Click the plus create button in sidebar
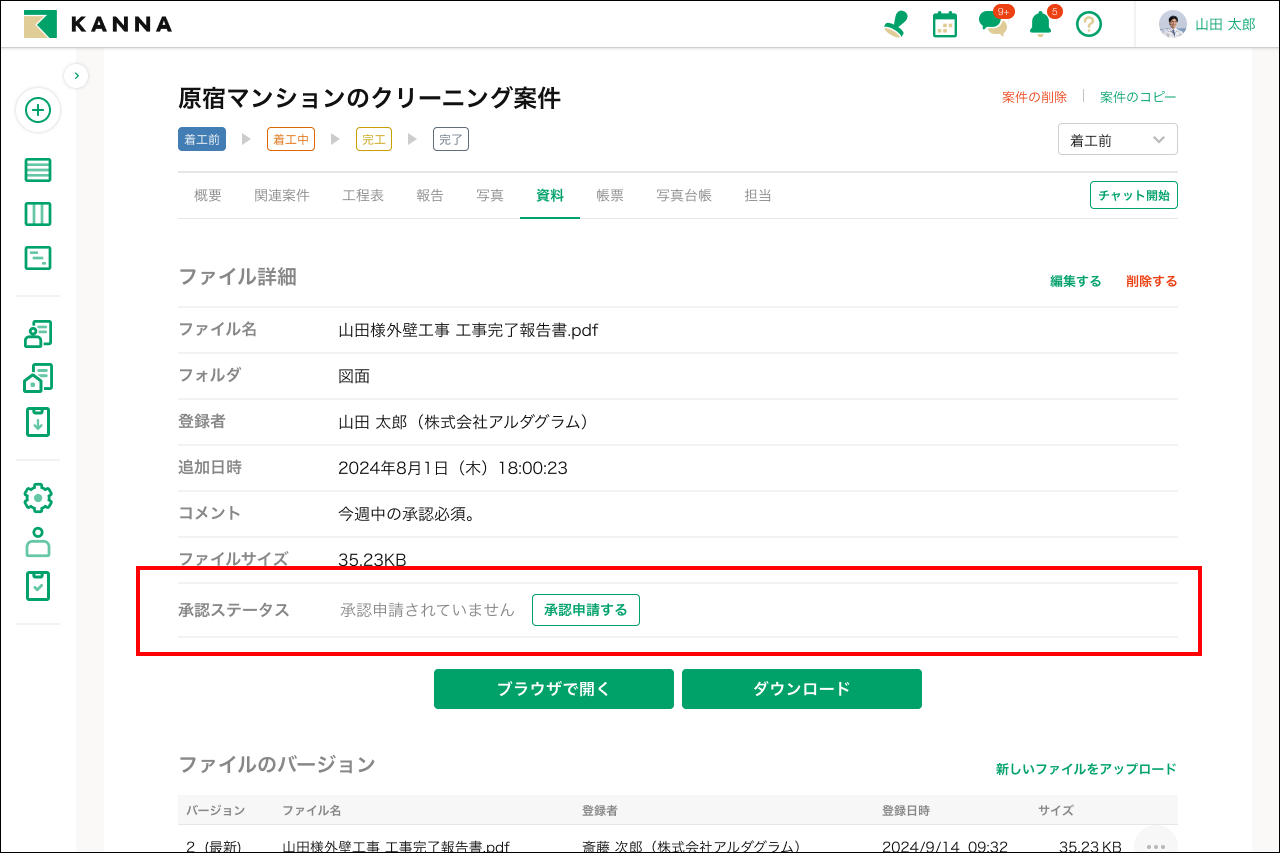 [x=38, y=110]
